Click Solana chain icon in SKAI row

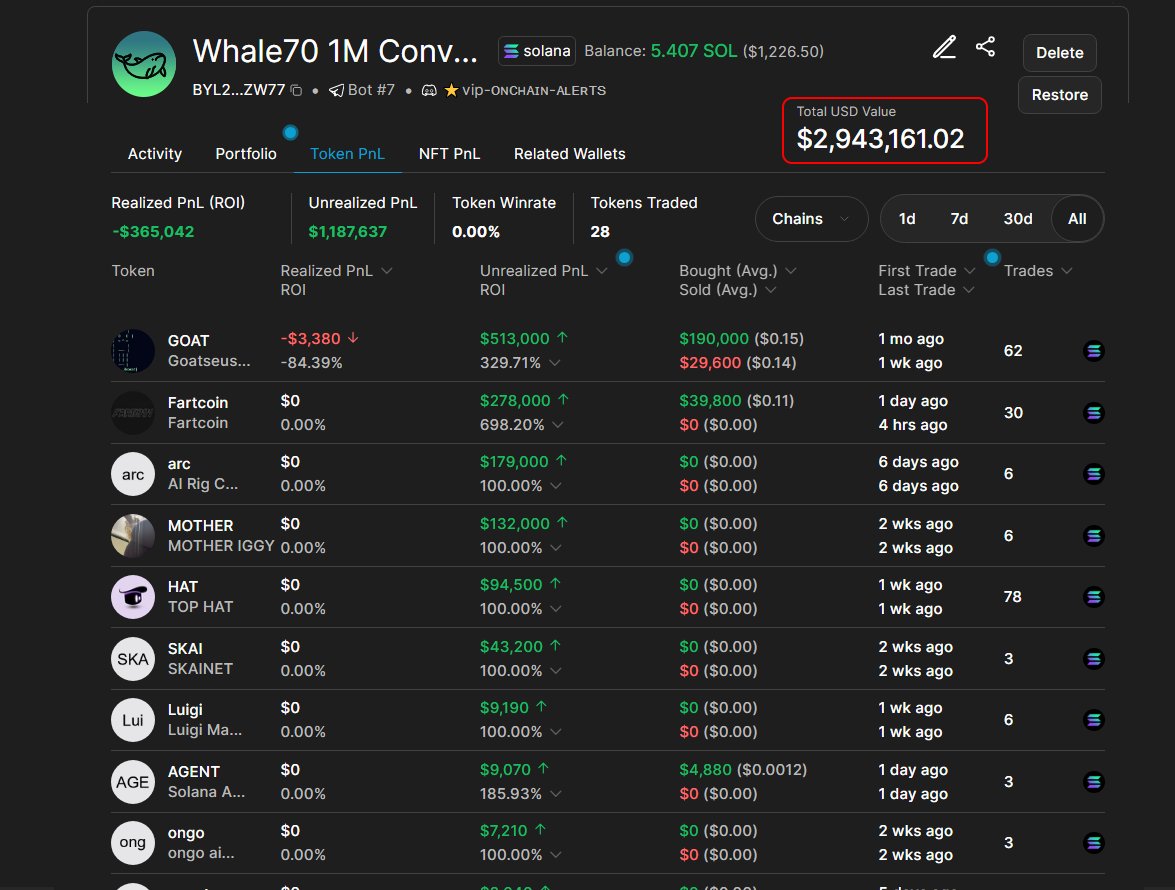[x=1093, y=659]
